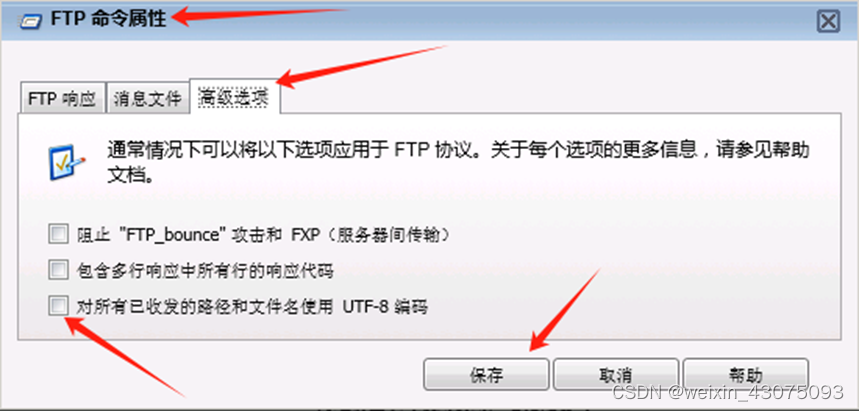
Task: Open the 消息文件 tab
Action: pos(147,99)
